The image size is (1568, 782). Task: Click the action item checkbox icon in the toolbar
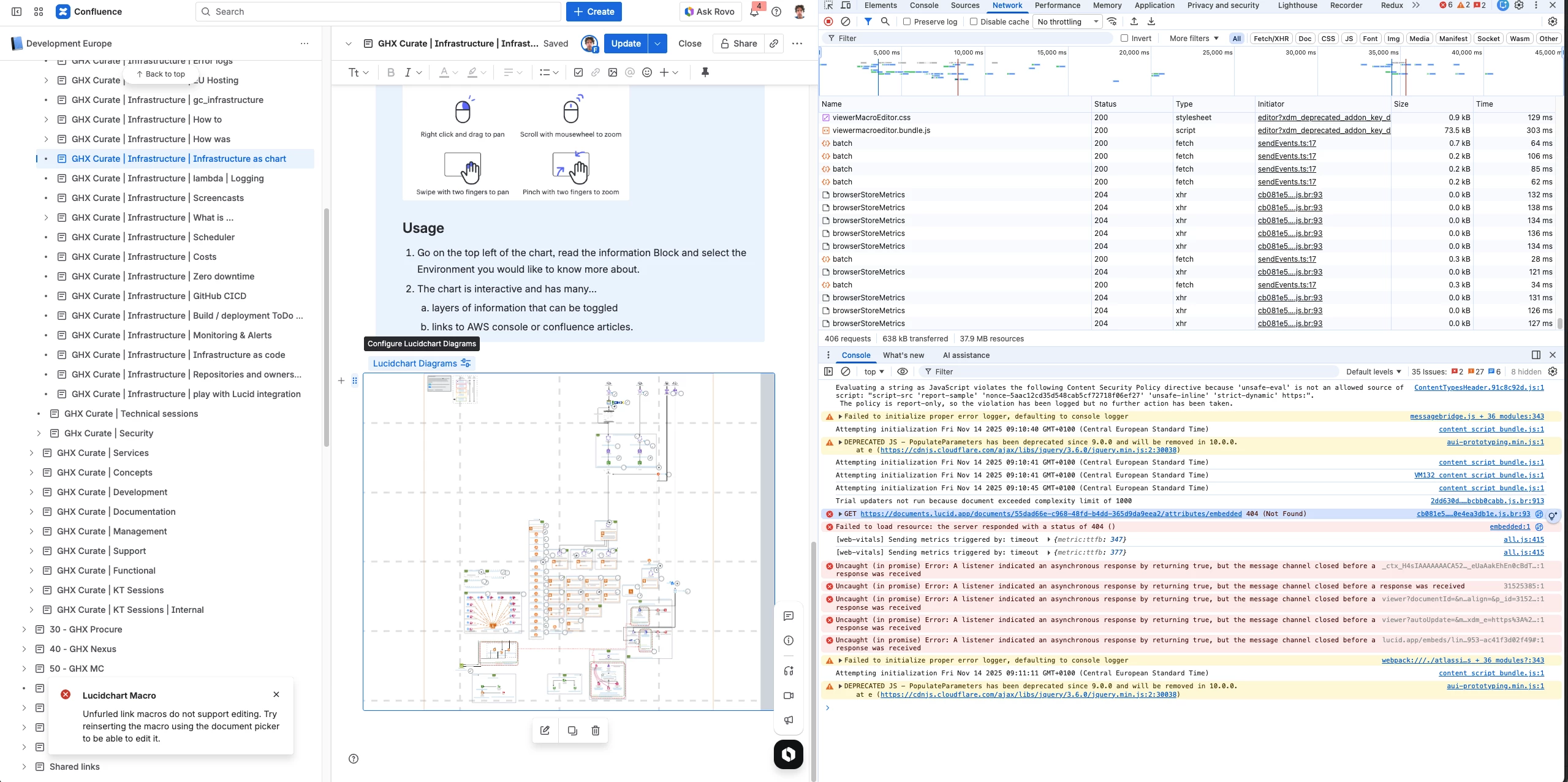pyautogui.click(x=578, y=72)
